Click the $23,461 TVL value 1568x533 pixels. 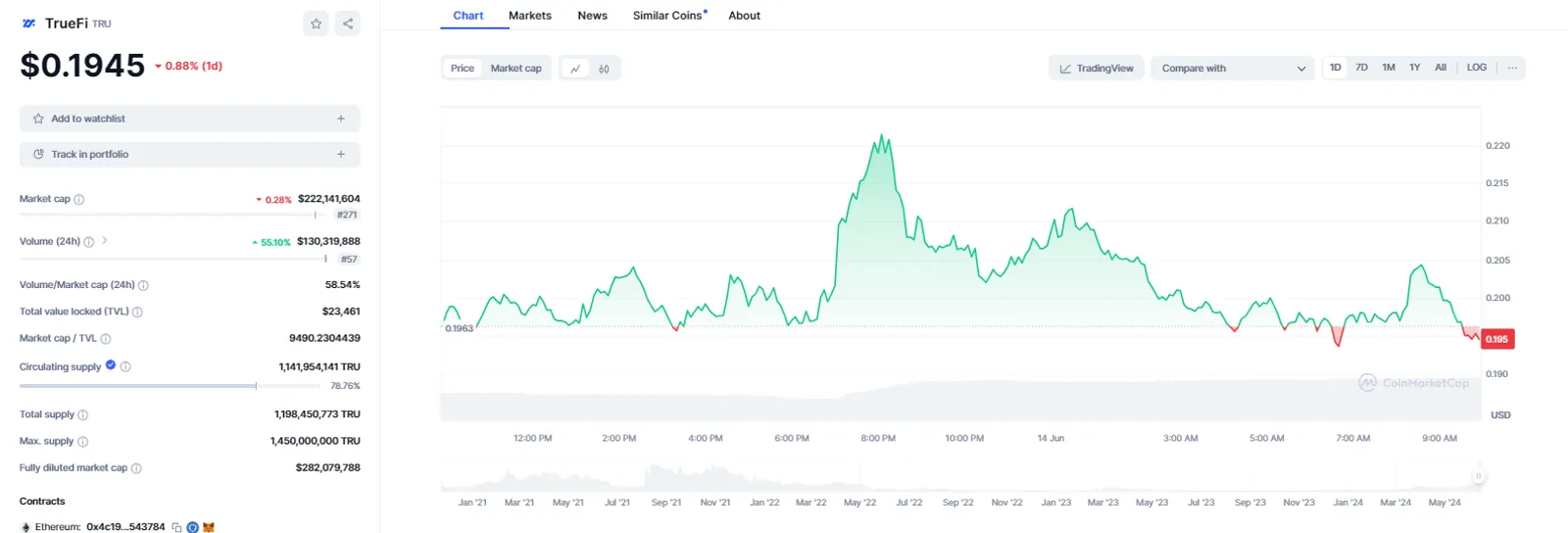[x=341, y=312]
